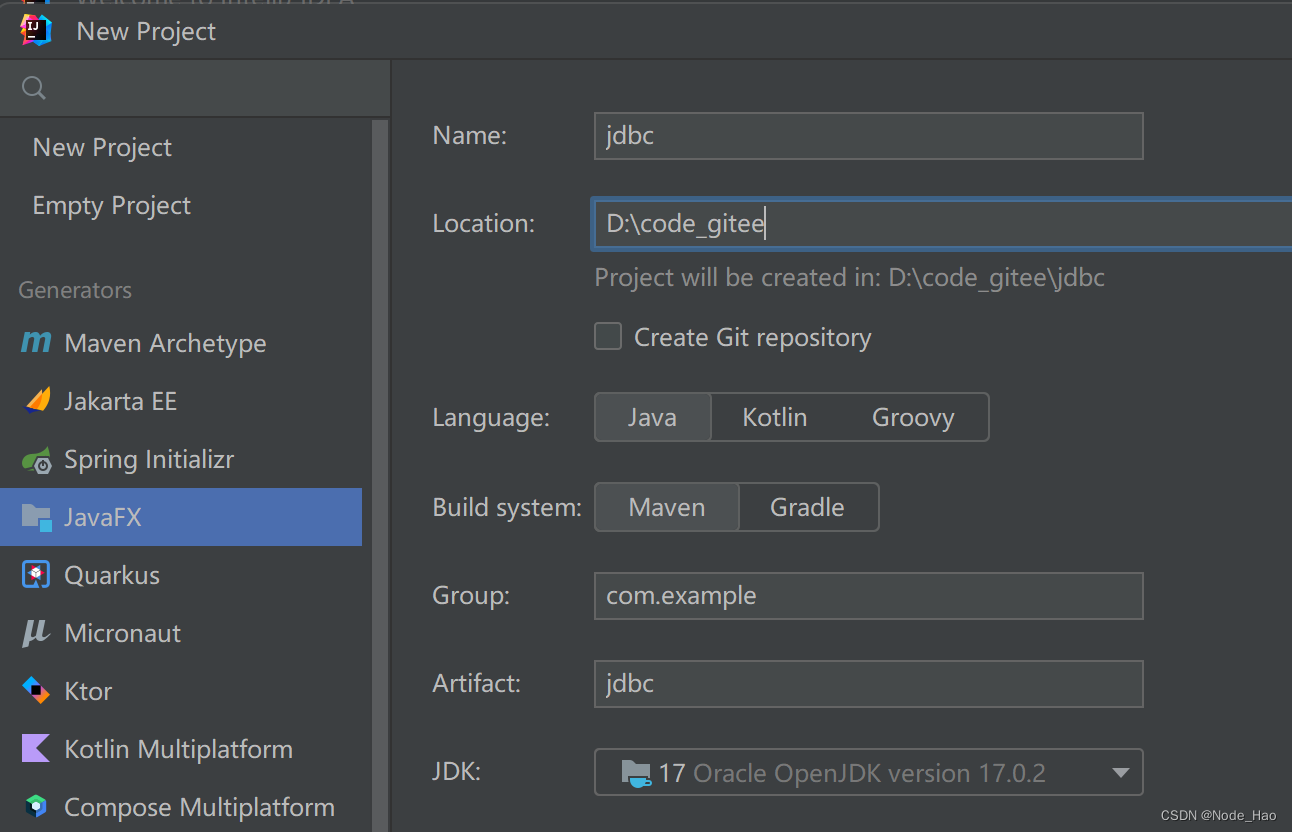Click the 'Location:' label
Image resolution: width=1292 pixels, height=832 pixels.
[484, 223]
